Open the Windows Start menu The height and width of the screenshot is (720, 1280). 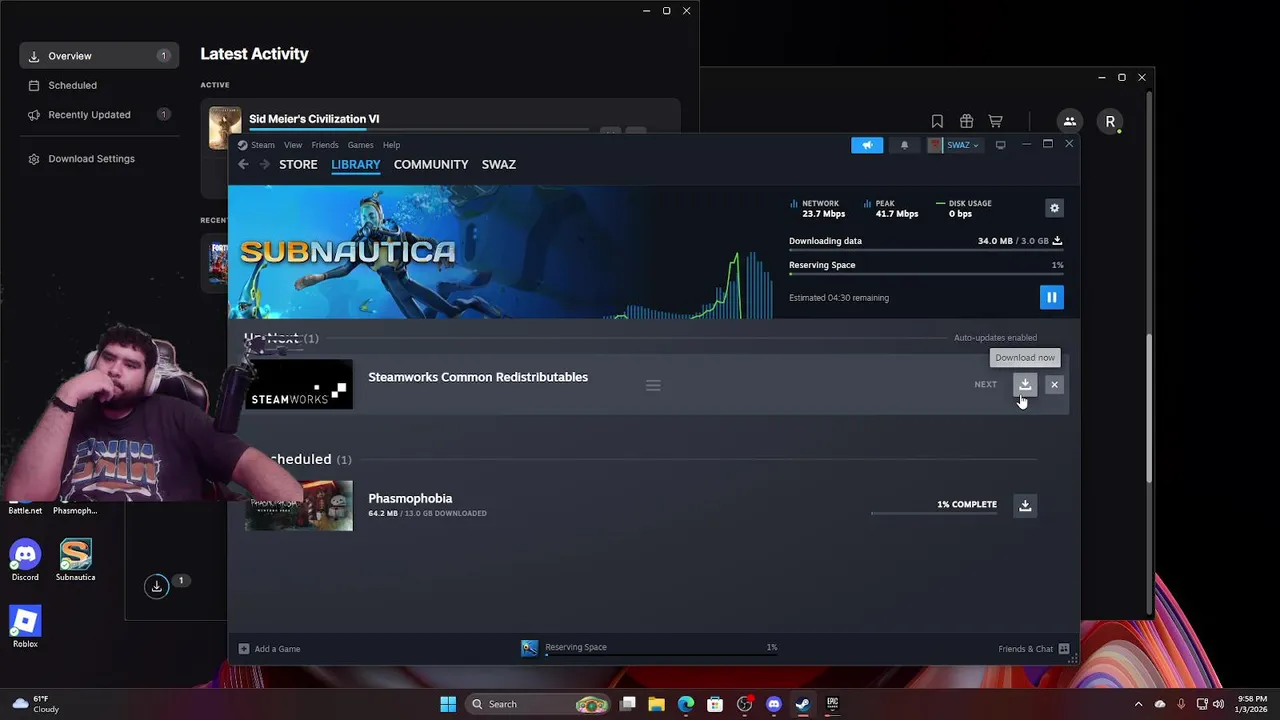pyautogui.click(x=448, y=704)
